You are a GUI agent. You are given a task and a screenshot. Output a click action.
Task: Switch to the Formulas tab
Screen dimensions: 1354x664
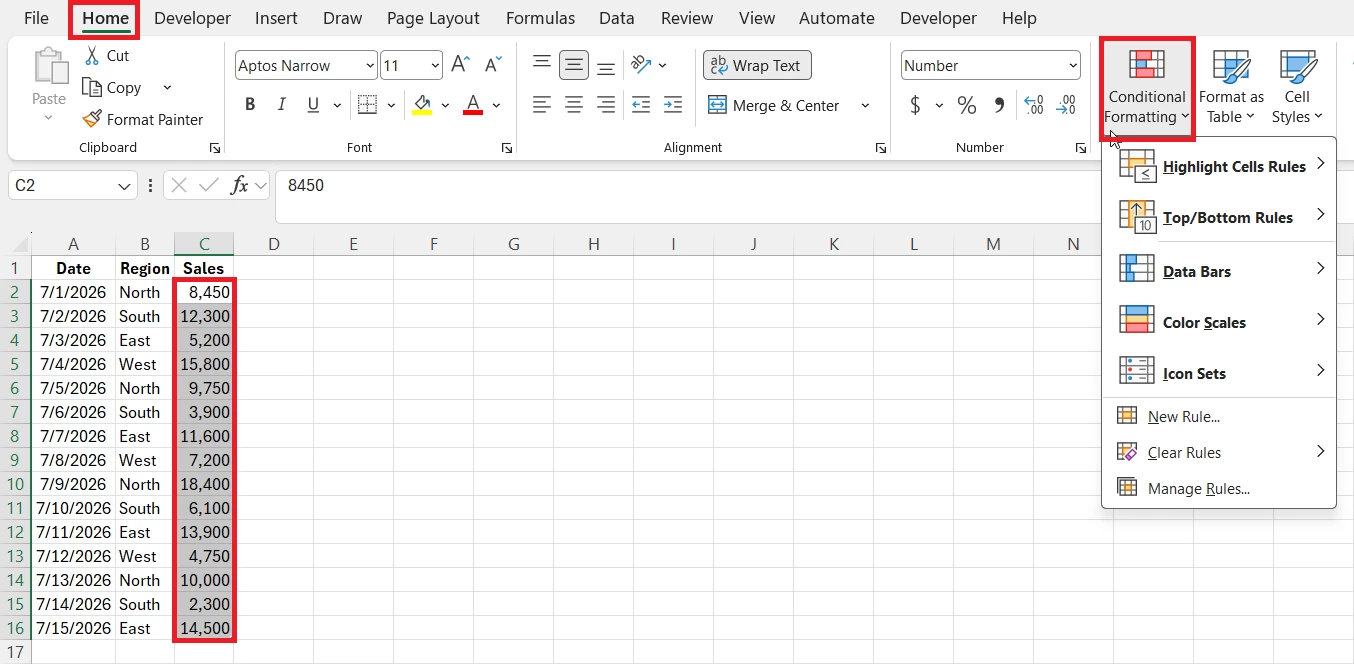coord(540,18)
